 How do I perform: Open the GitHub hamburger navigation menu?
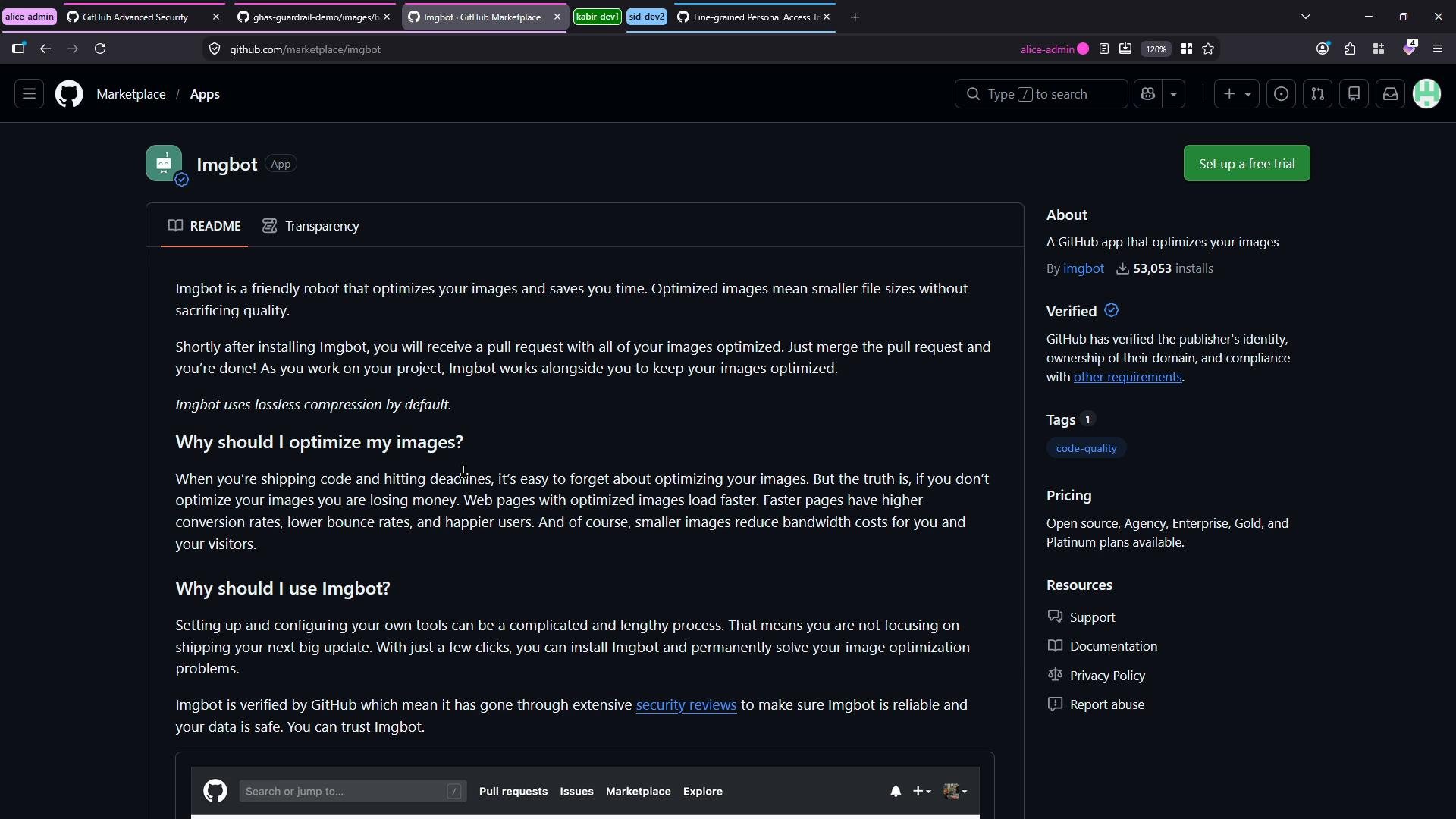coord(29,94)
